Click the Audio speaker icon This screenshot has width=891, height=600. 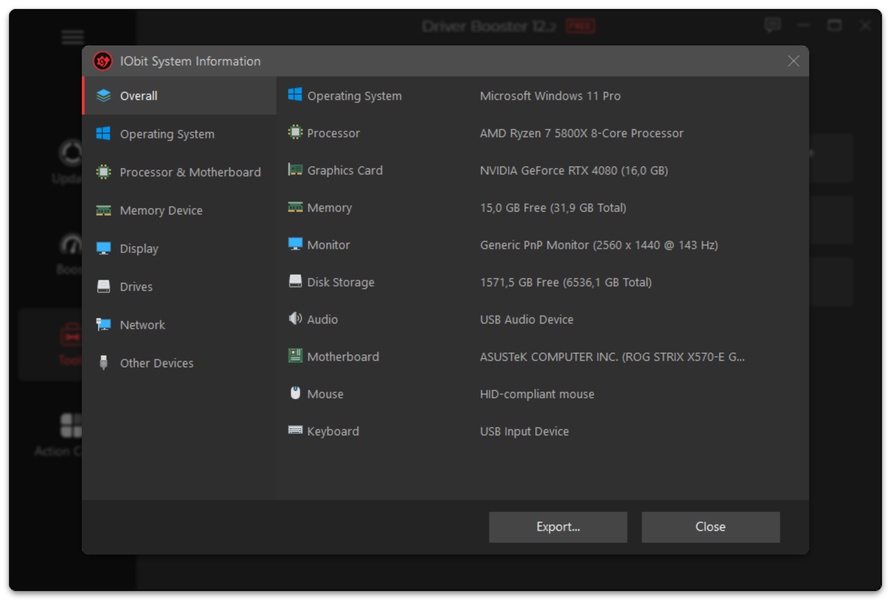pos(295,319)
